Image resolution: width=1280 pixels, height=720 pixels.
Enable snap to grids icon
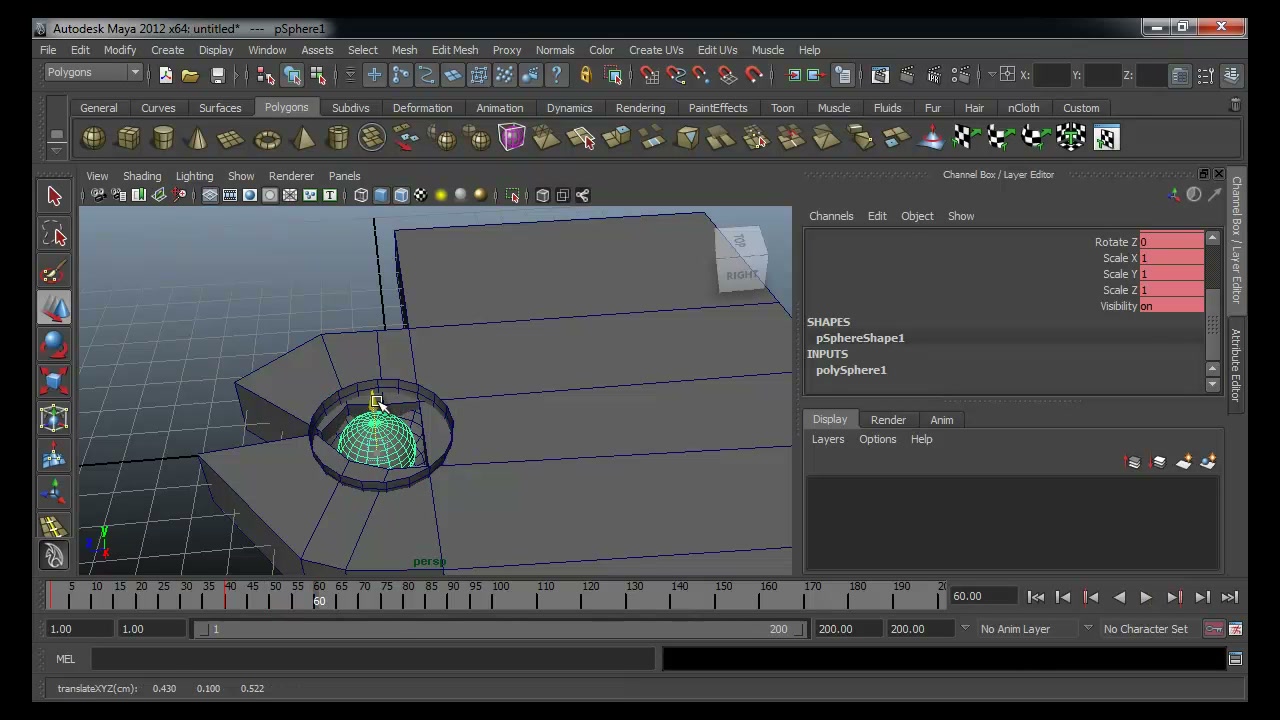point(649,75)
